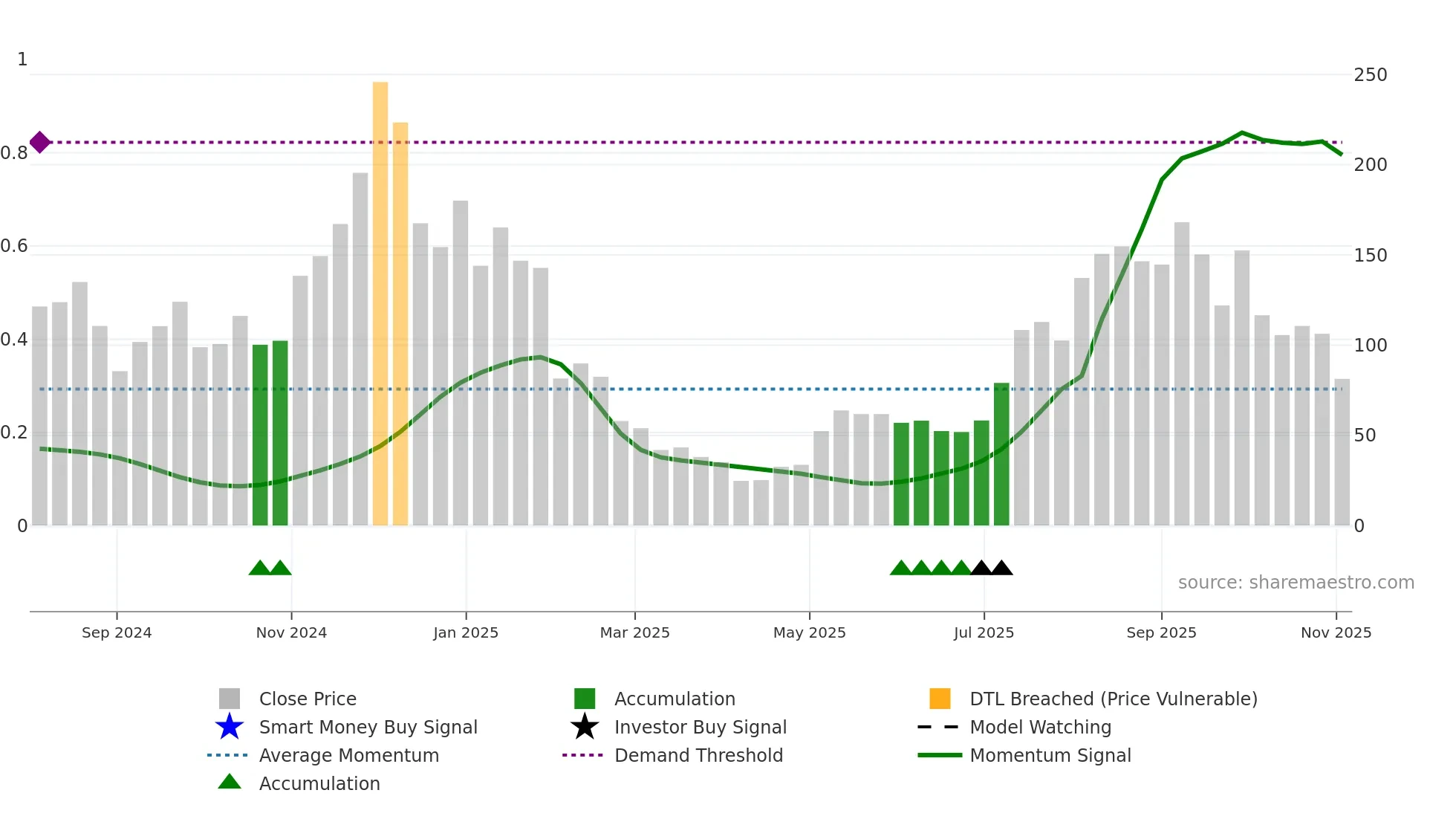Click the momentum signal line peak above threshold

1241,133
